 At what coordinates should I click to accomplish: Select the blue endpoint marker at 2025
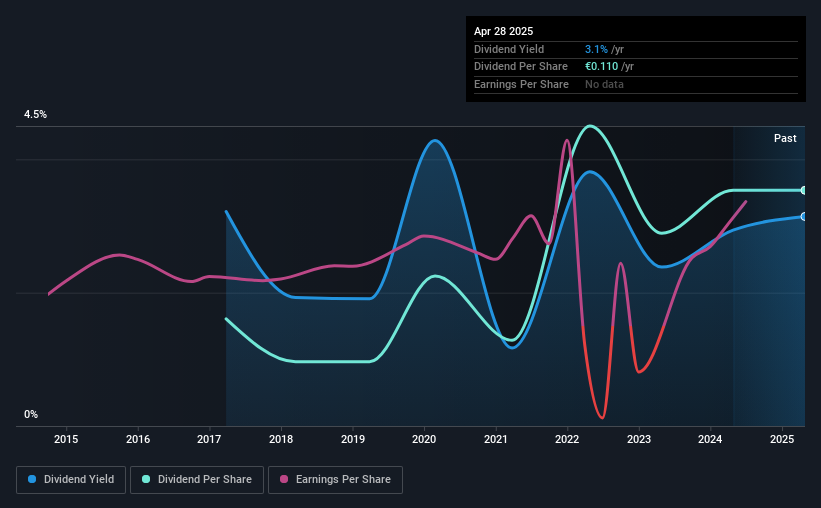pyautogui.click(x=804, y=217)
